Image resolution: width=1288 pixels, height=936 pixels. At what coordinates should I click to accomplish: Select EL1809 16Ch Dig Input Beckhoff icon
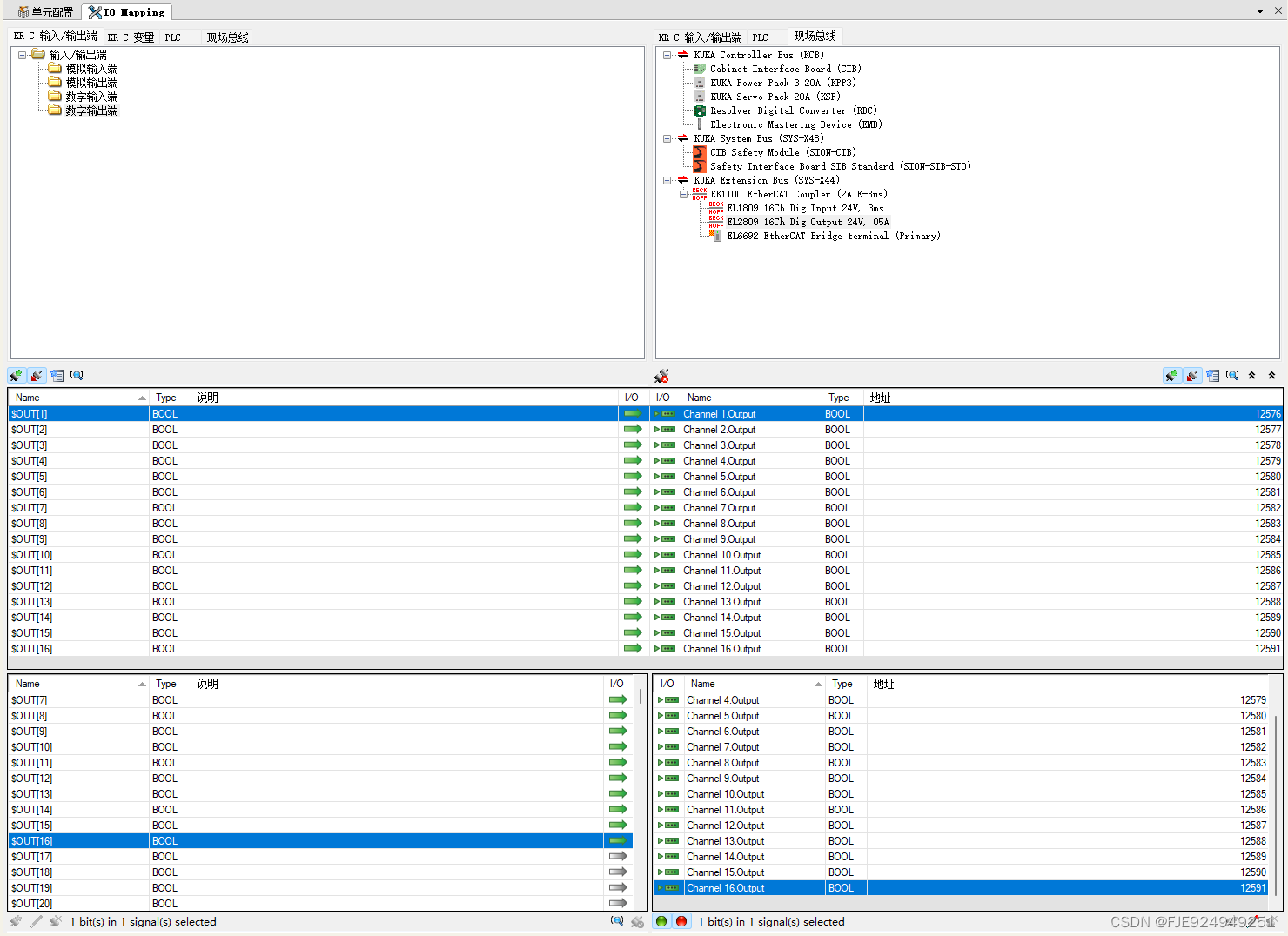(716, 208)
